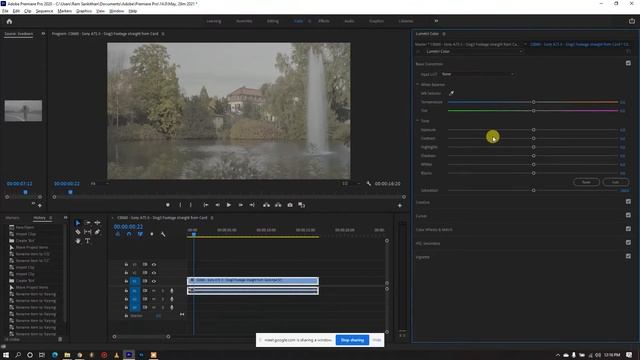Image resolution: width=640 pixels, height=360 pixels.
Task: Toggle timeline snap magnet
Action: click(x=129, y=234)
